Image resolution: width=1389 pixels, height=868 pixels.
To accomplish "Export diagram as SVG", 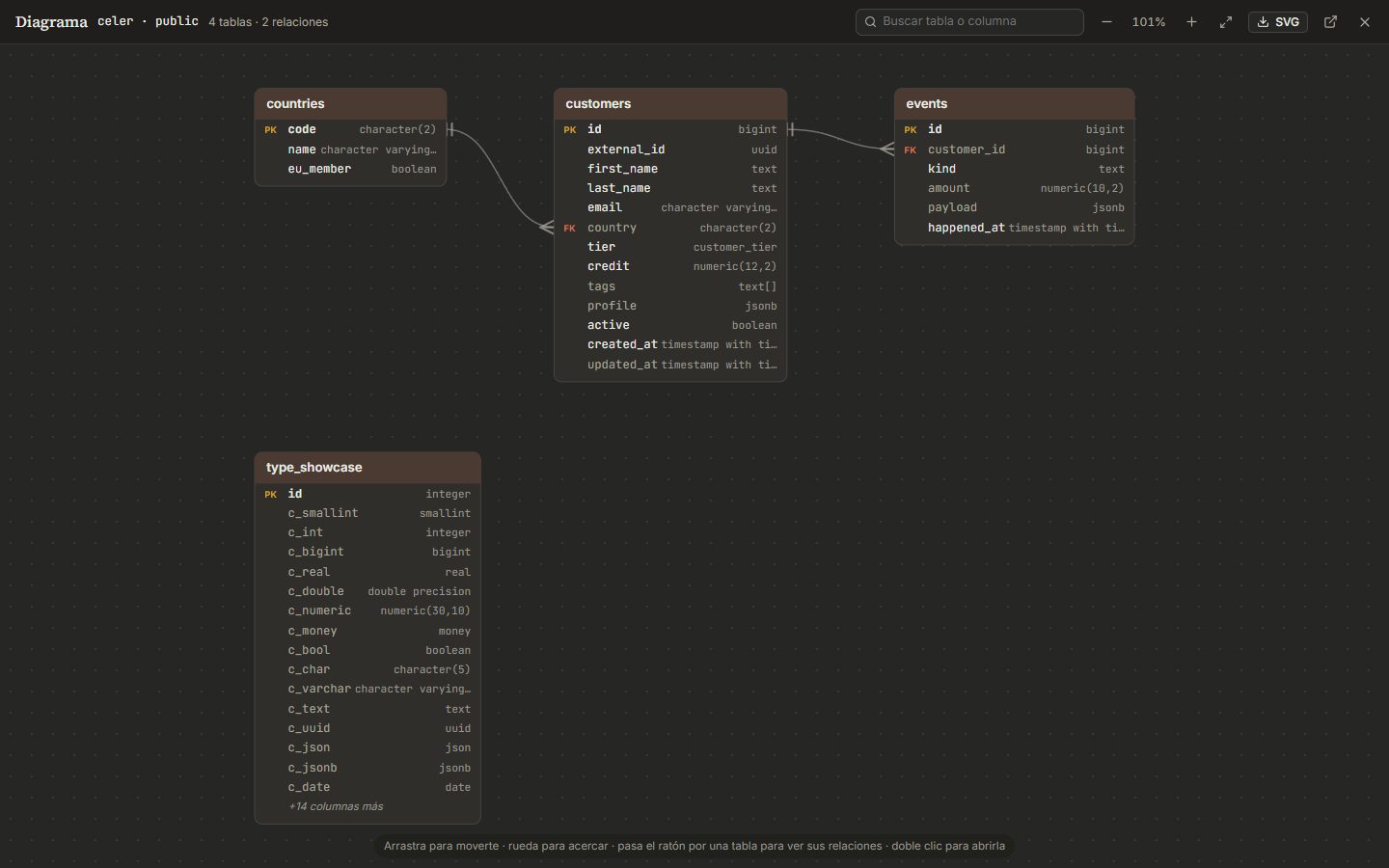I will click(1278, 22).
